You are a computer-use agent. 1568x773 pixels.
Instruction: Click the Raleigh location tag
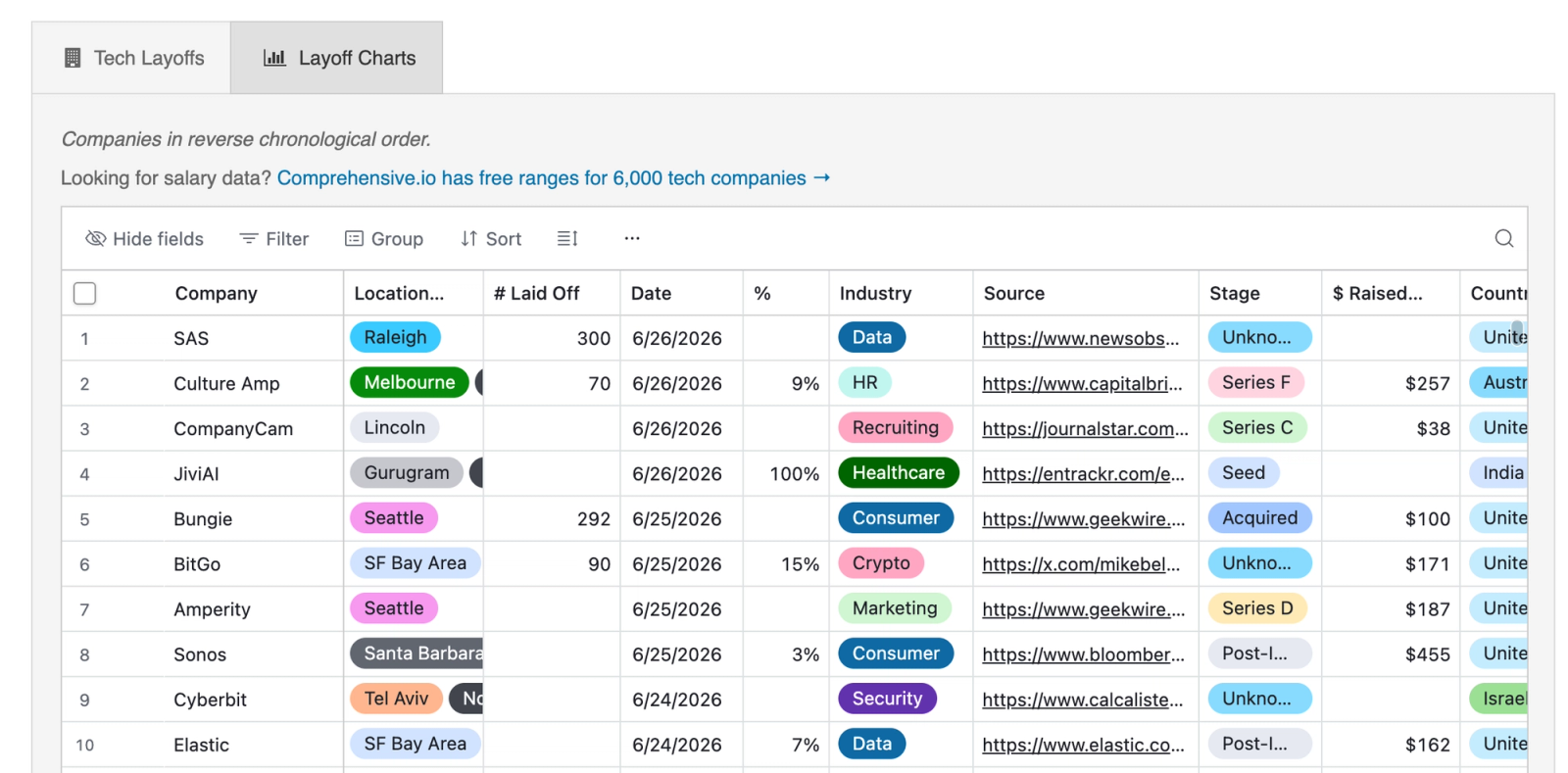395,337
